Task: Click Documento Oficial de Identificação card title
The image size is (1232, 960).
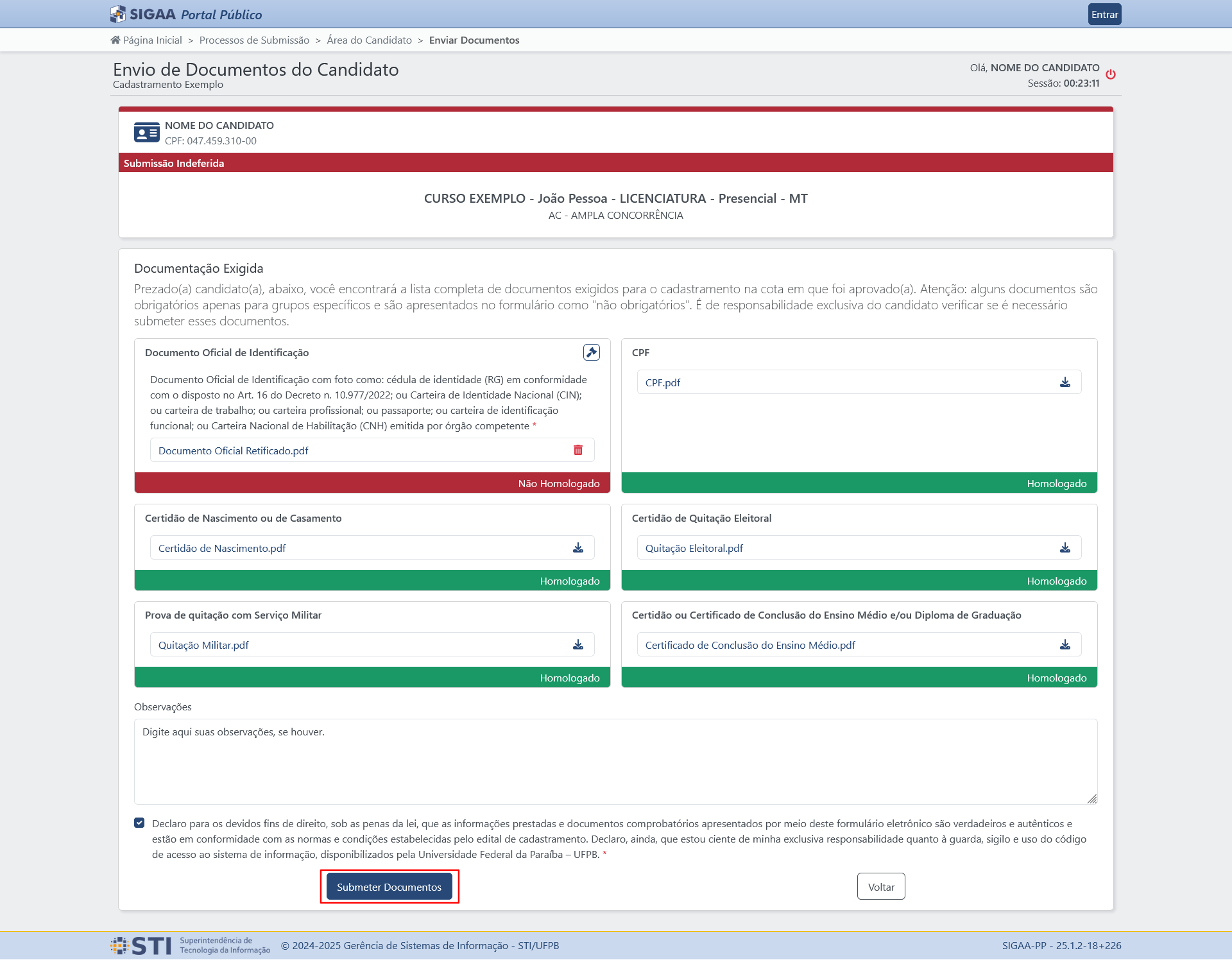Action: [x=227, y=352]
